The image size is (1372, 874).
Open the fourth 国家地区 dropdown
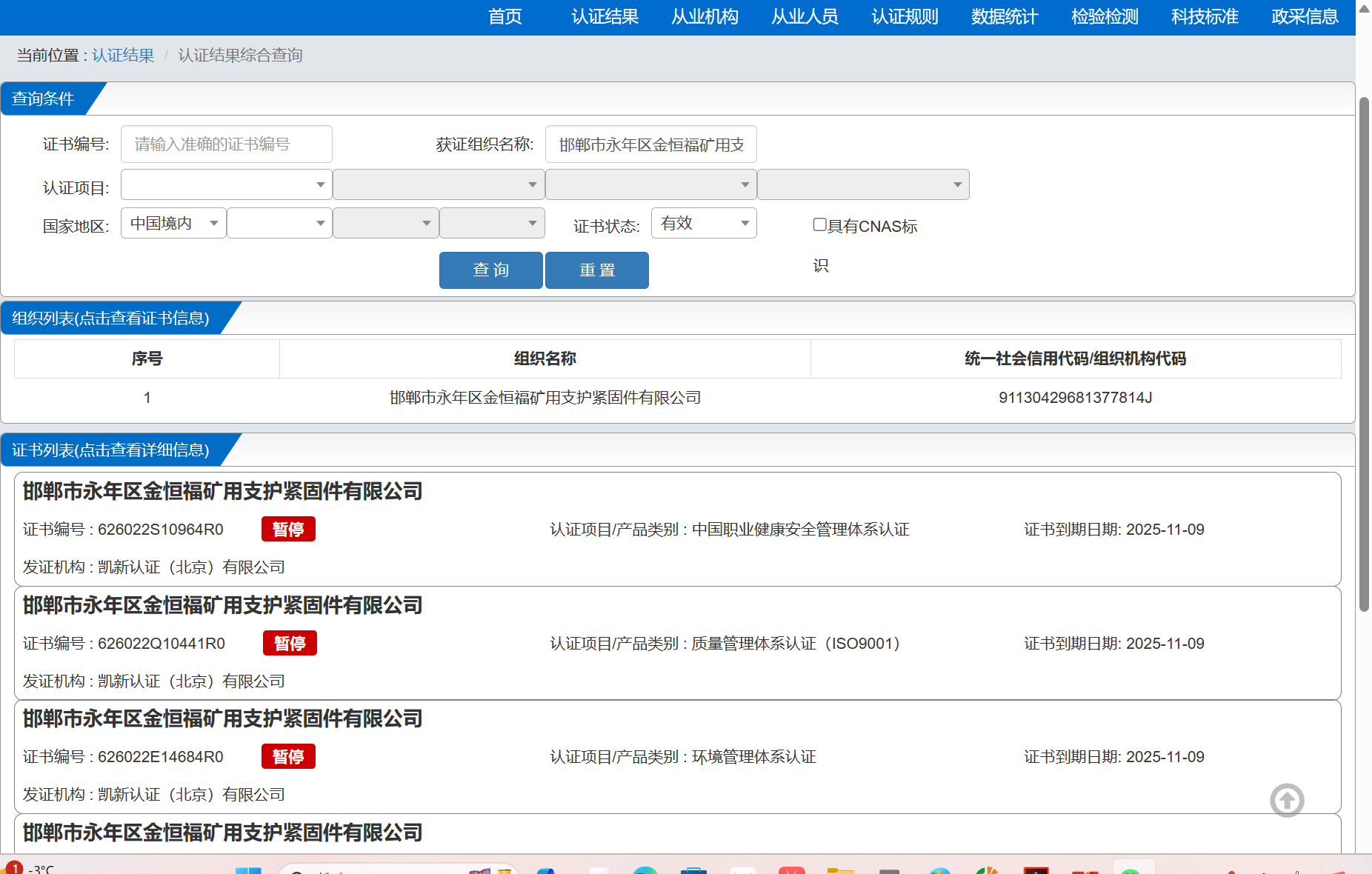click(492, 223)
